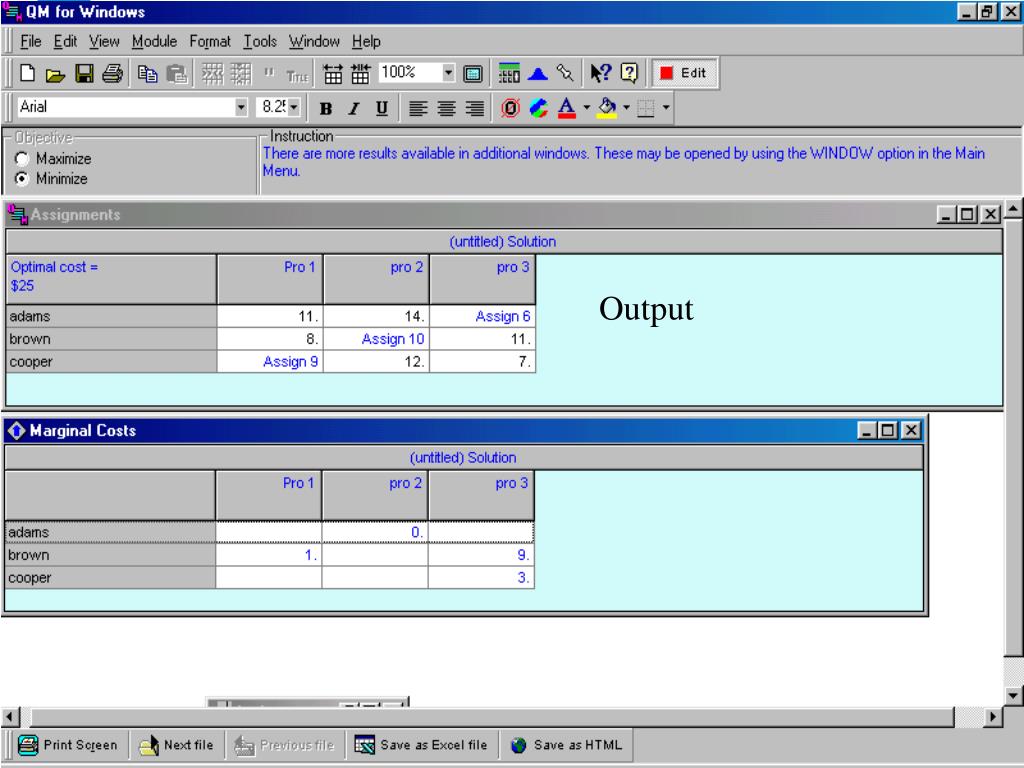Expand the gridlines dropdown arrow
The width and height of the screenshot is (1024, 768).
click(x=665, y=108)
